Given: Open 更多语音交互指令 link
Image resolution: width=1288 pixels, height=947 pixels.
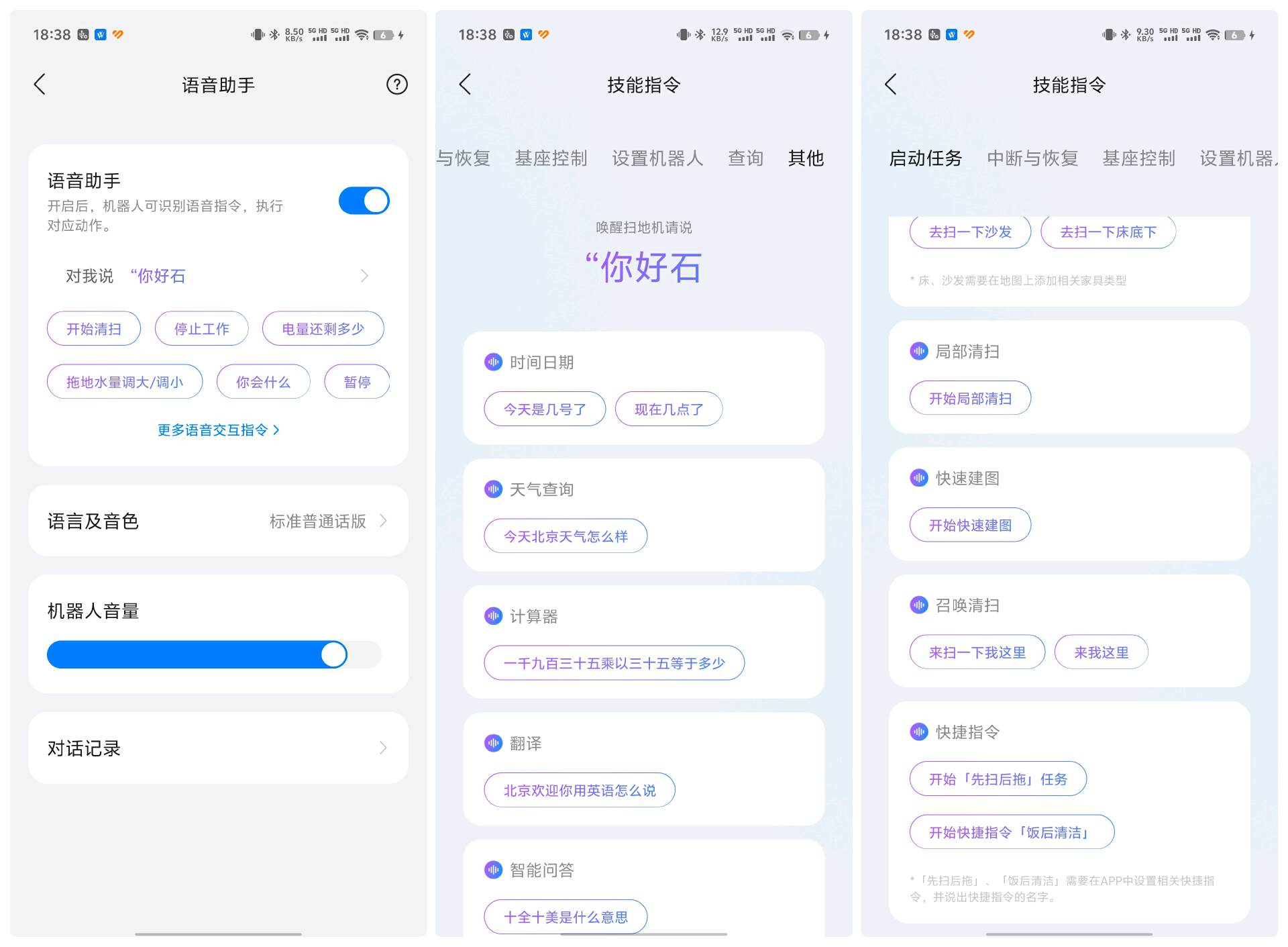Looking at the screenshot, I should (x=218, y=430).
